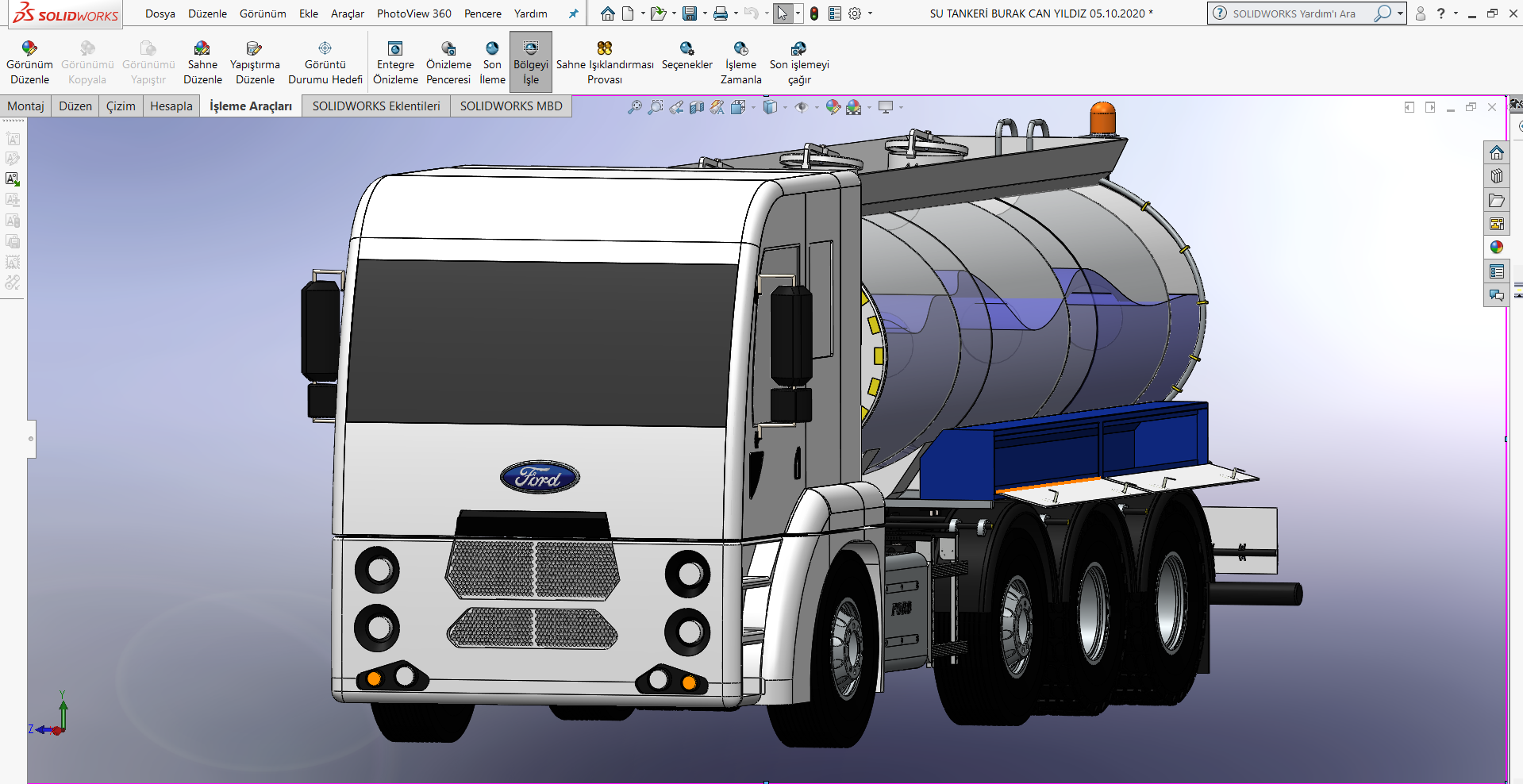This screenshot has width=1523, height=784.
Task: Open the View Orientation cube icon
Action: [x=738, y=107]
